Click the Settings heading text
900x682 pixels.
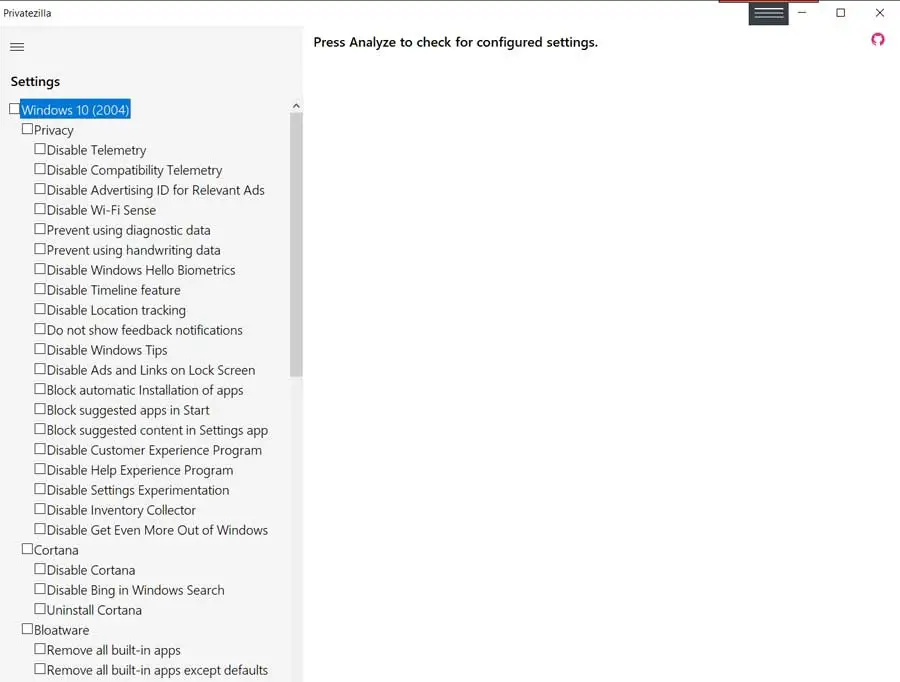35,82
